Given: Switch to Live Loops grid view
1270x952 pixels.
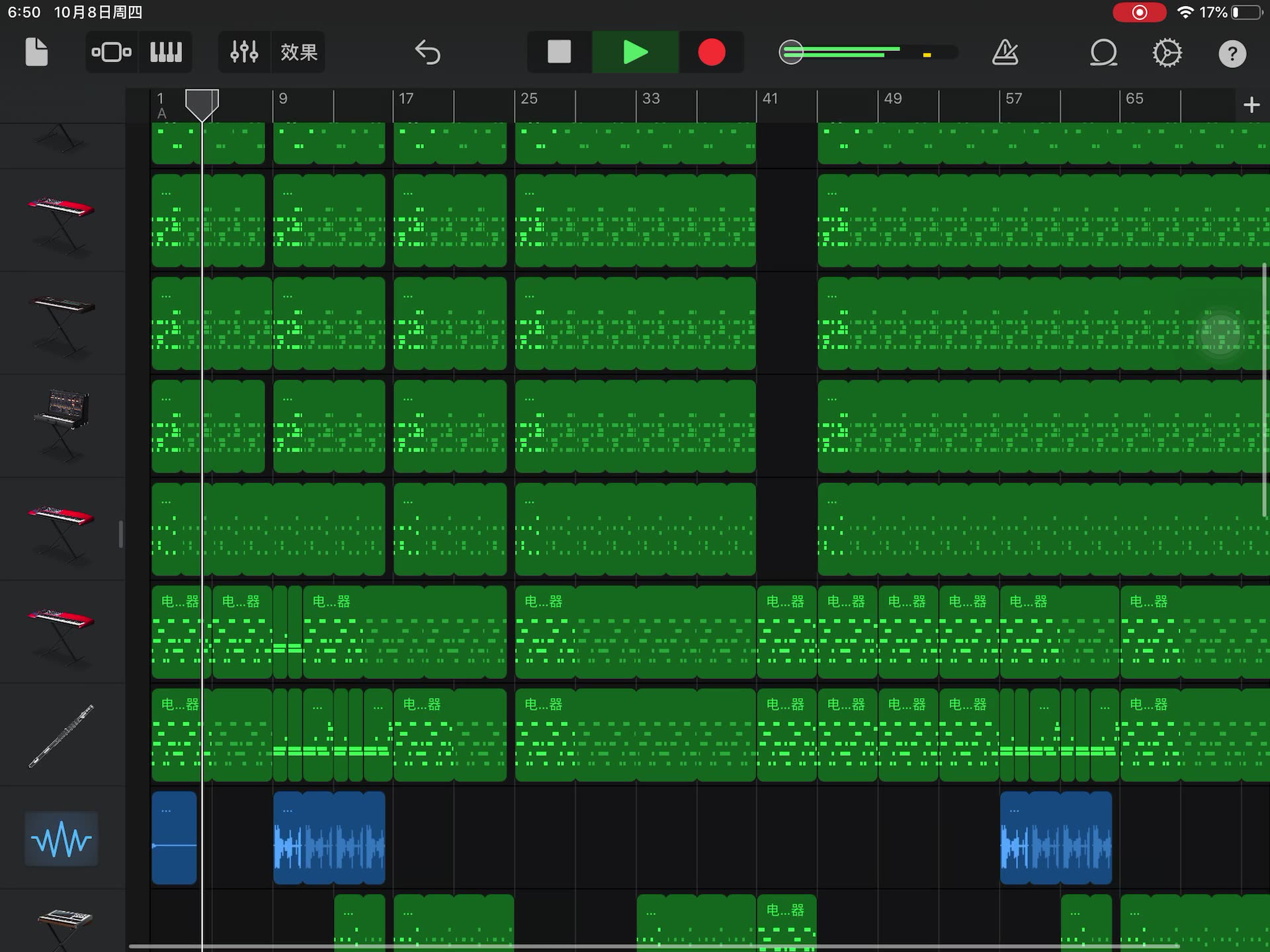Looking at the screenshot, I should pyautogui.click(x=111, y=52).
